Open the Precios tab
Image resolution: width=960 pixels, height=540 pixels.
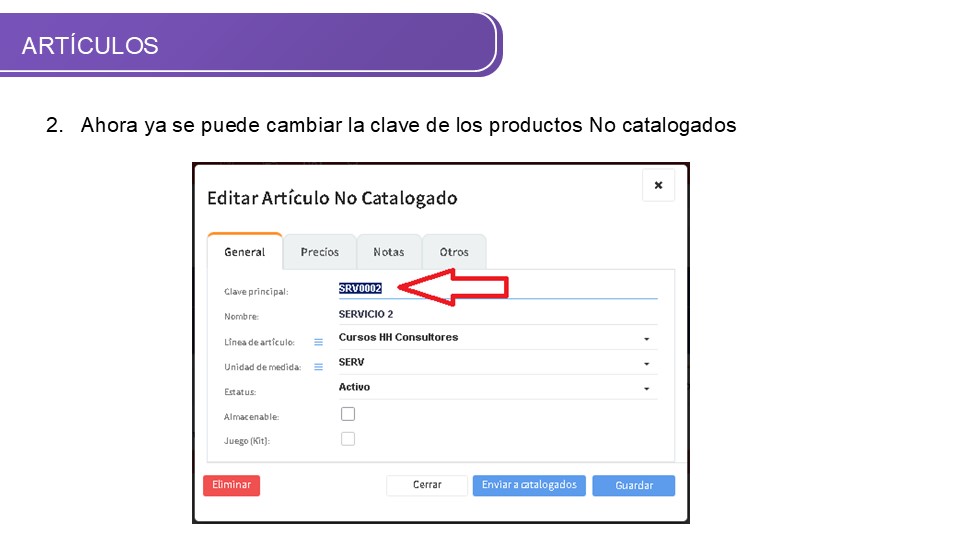(x=320, y=252)
